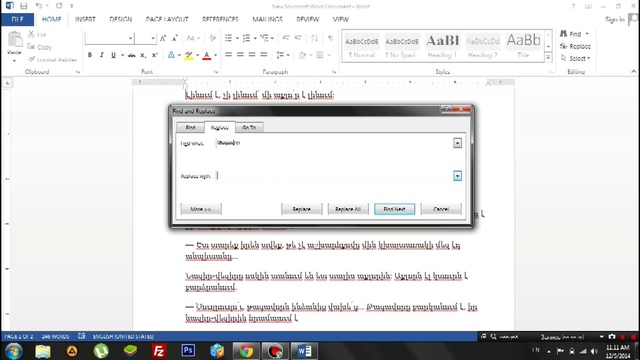Switch to PAGE LAYOUT tab
The image size is (640, 360).
tap(167, 20)
